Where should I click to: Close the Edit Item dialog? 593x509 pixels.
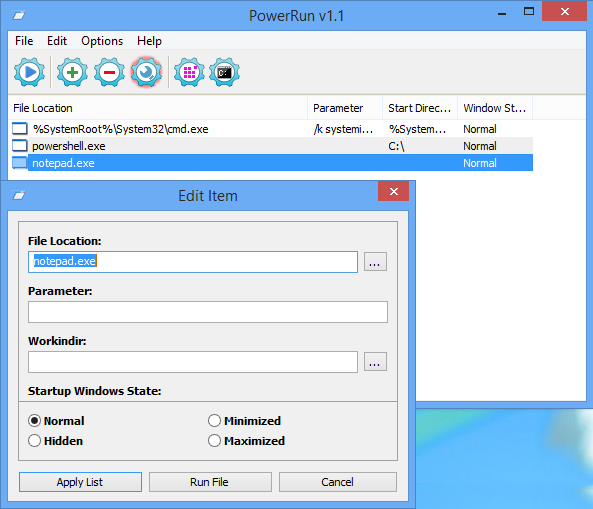[393, 191]
